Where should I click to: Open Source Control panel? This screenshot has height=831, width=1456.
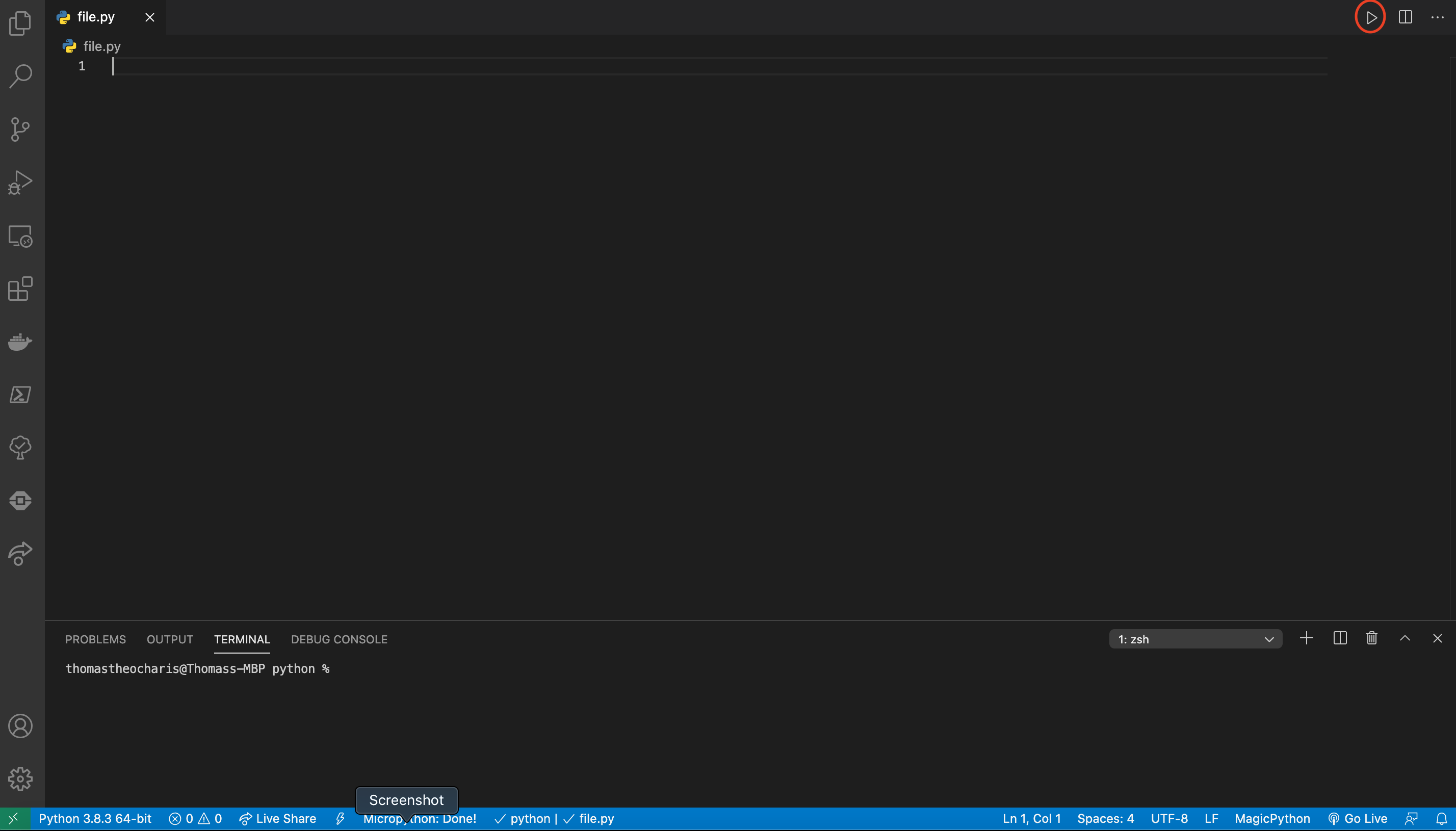[x=22, y=129]
